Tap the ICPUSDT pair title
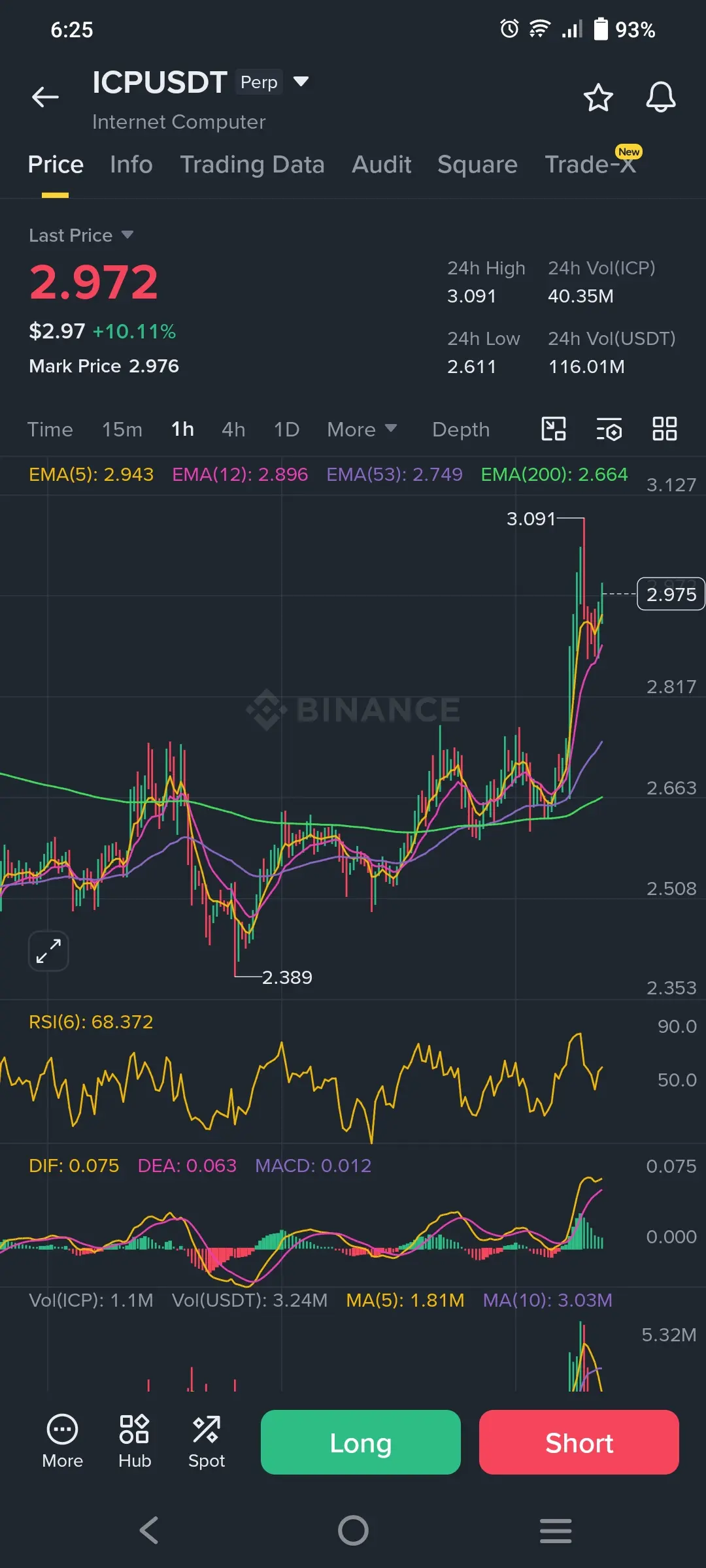The image size is (706, 1568). pyautogui.click(x=160, y=82)
